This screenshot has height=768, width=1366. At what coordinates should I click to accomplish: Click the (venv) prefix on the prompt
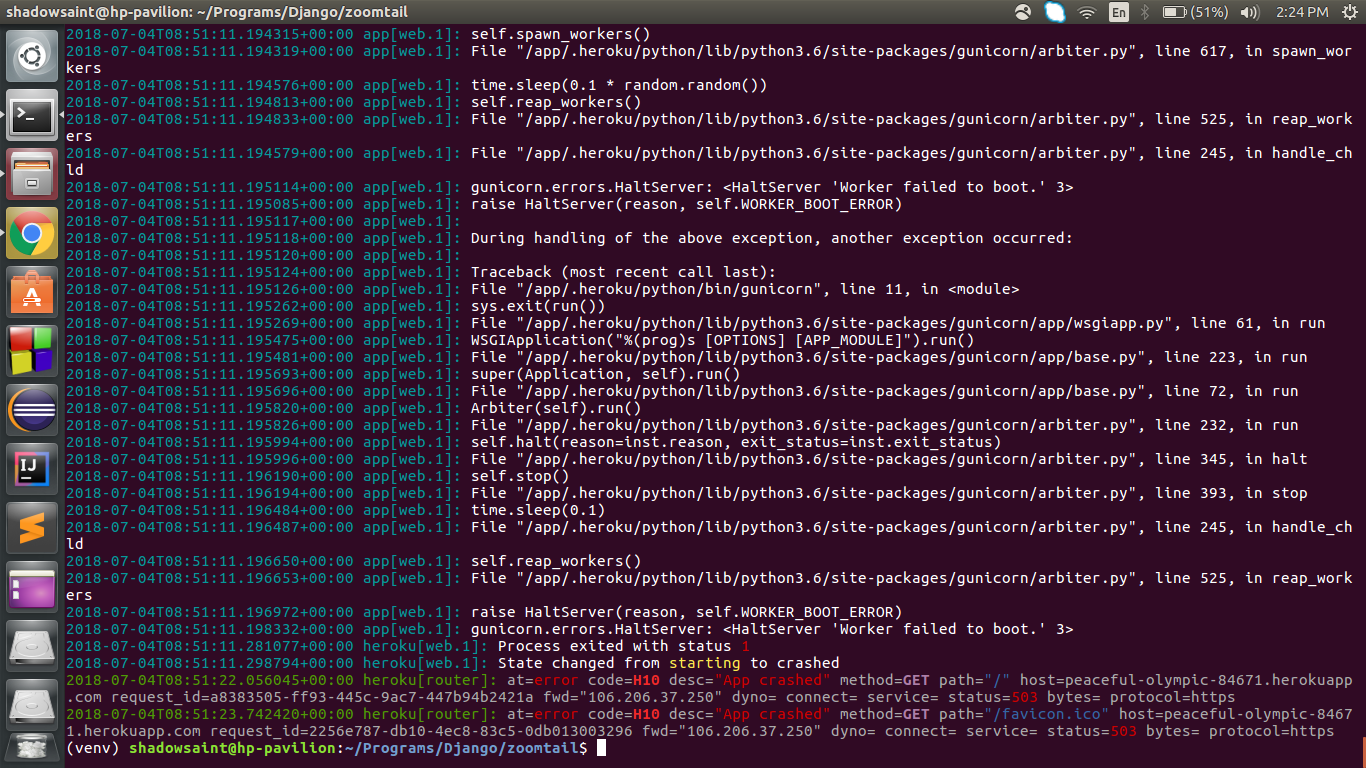coord(92,748)
